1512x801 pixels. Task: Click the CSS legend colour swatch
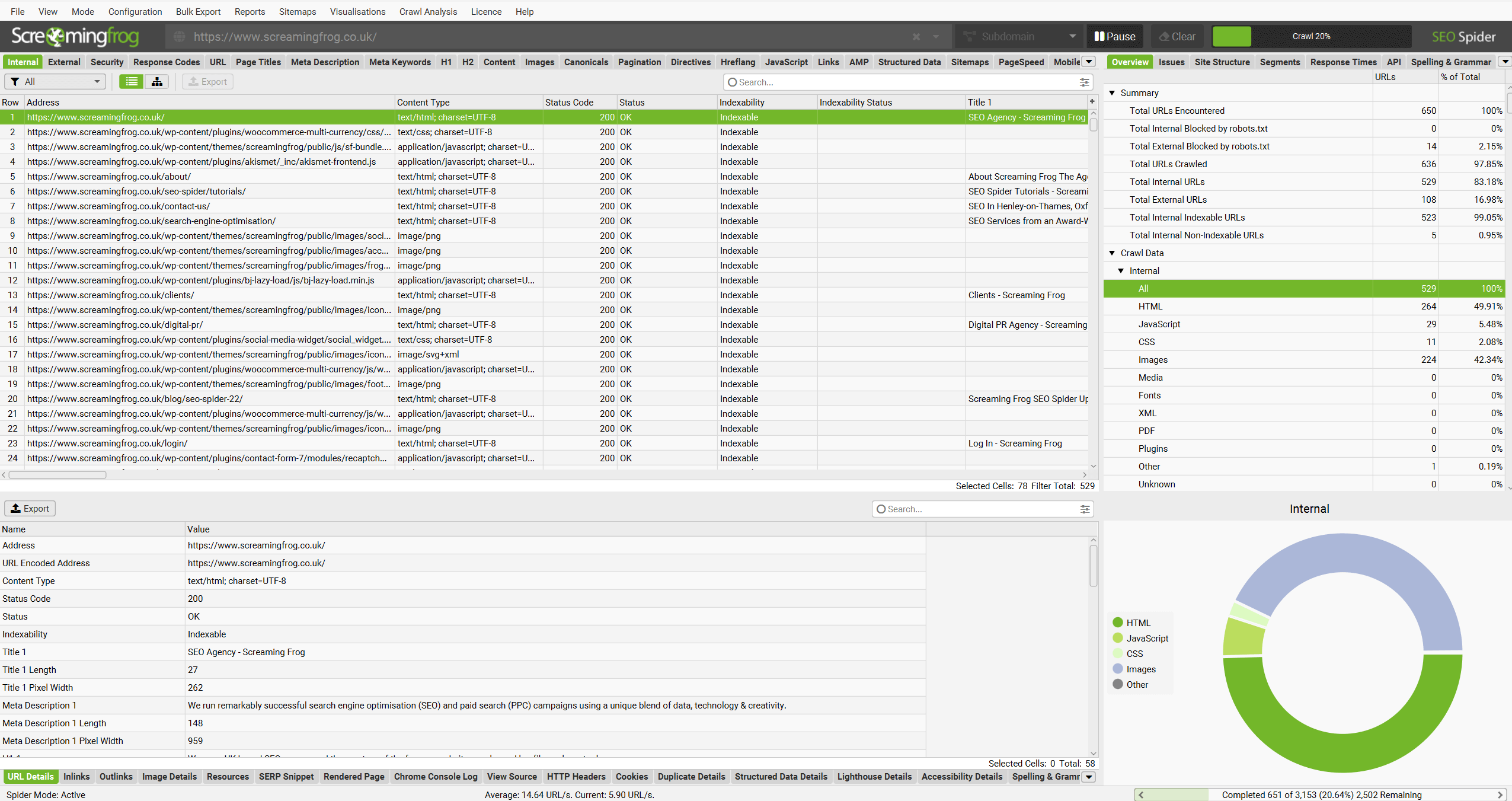coord(1118,653)
